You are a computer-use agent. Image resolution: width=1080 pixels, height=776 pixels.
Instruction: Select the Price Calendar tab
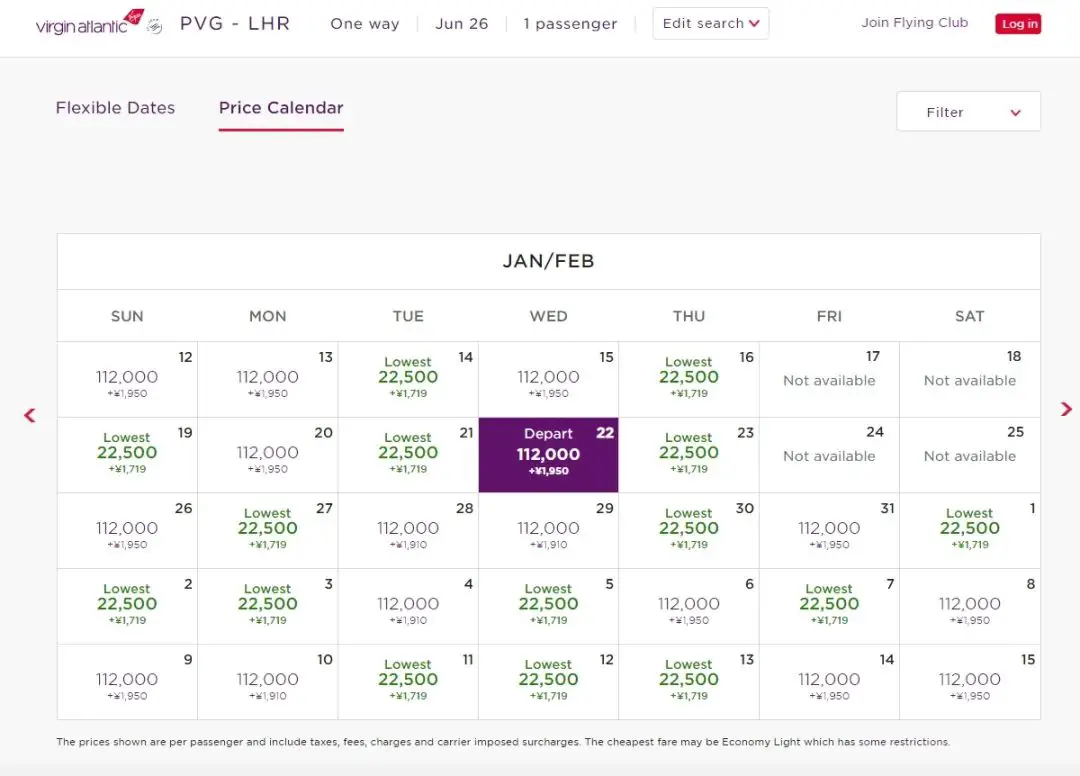click(x=281, y=108)
